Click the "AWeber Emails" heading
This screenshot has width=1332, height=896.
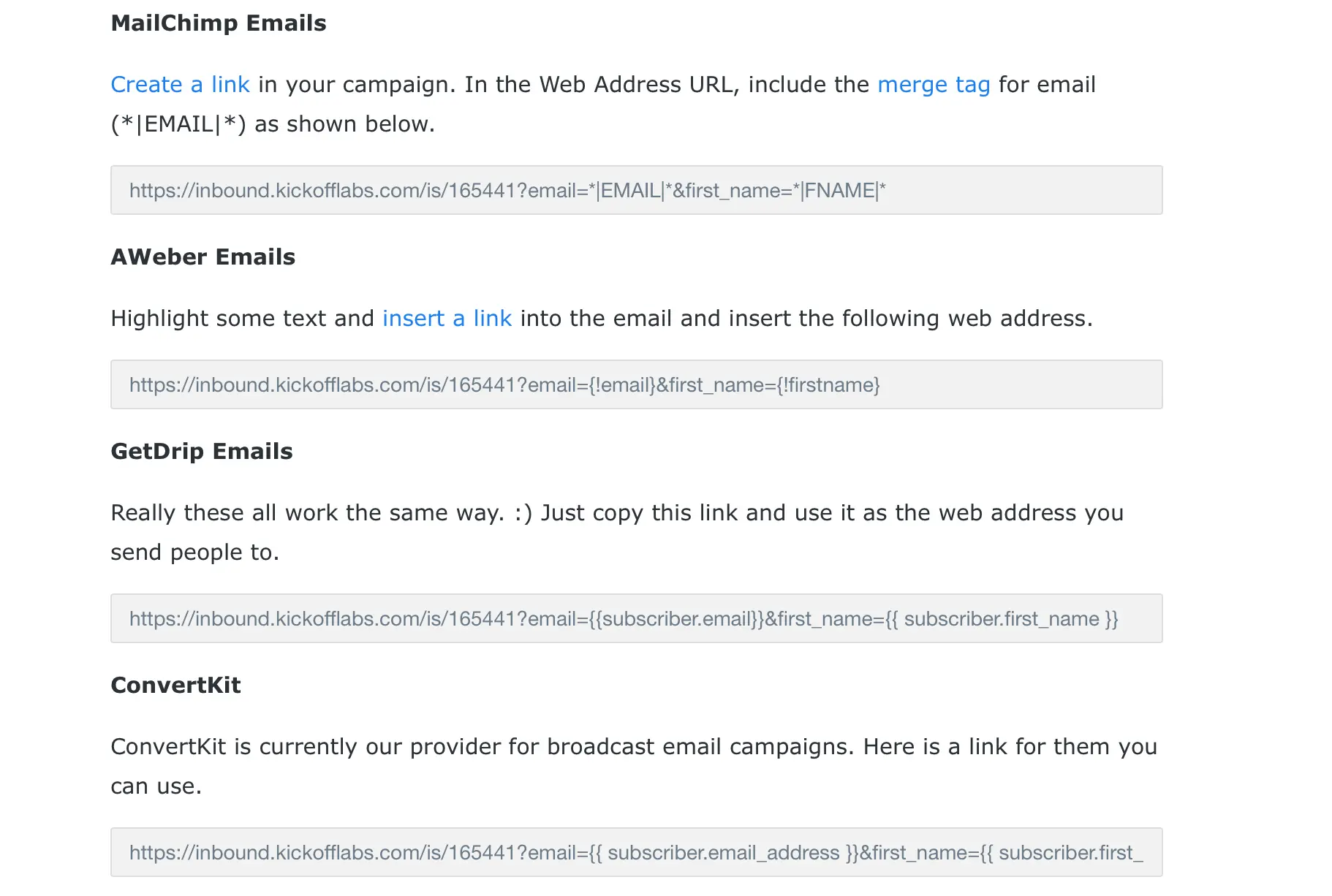point(203,257)
